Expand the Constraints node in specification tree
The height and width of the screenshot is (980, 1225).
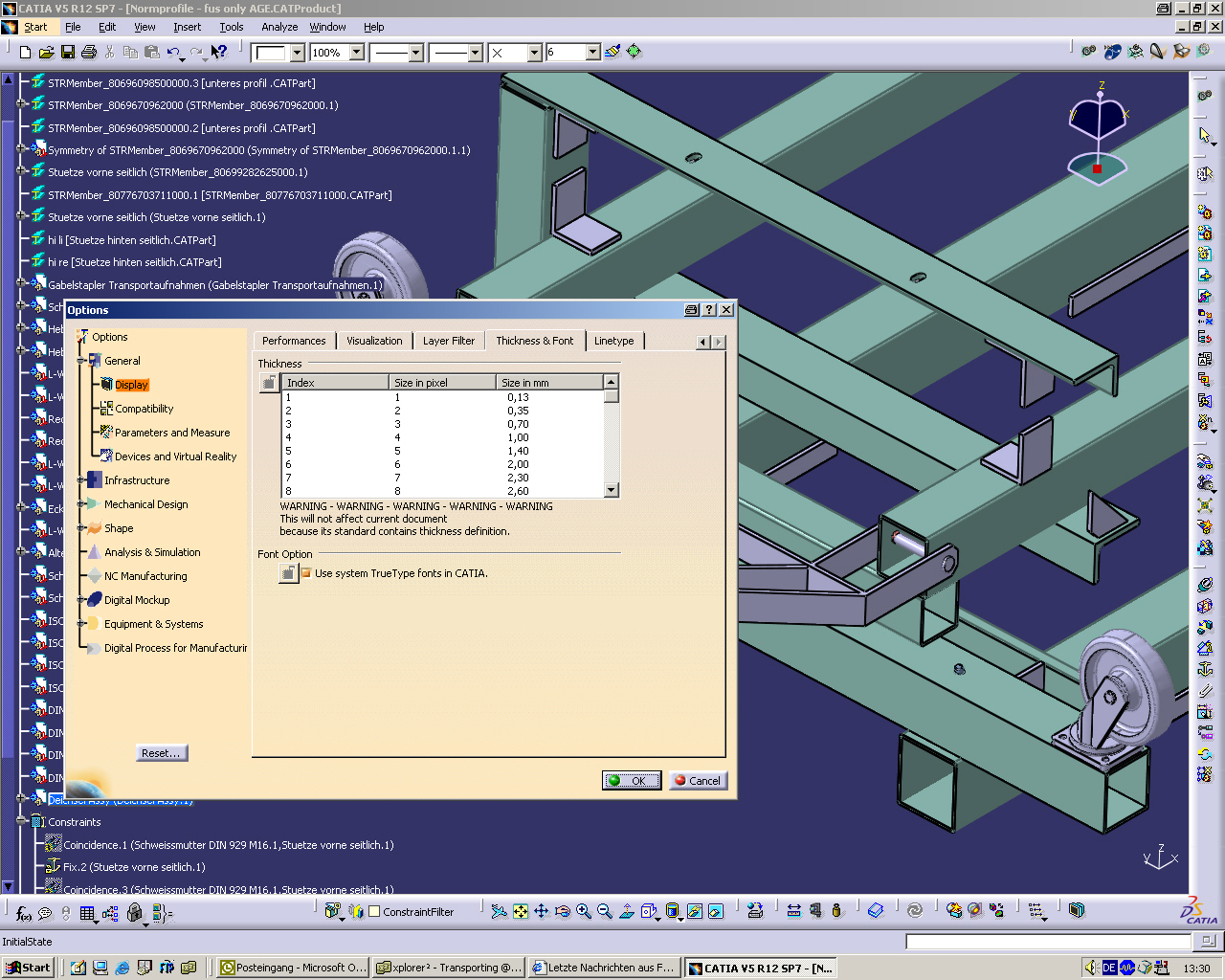point(21,821)
